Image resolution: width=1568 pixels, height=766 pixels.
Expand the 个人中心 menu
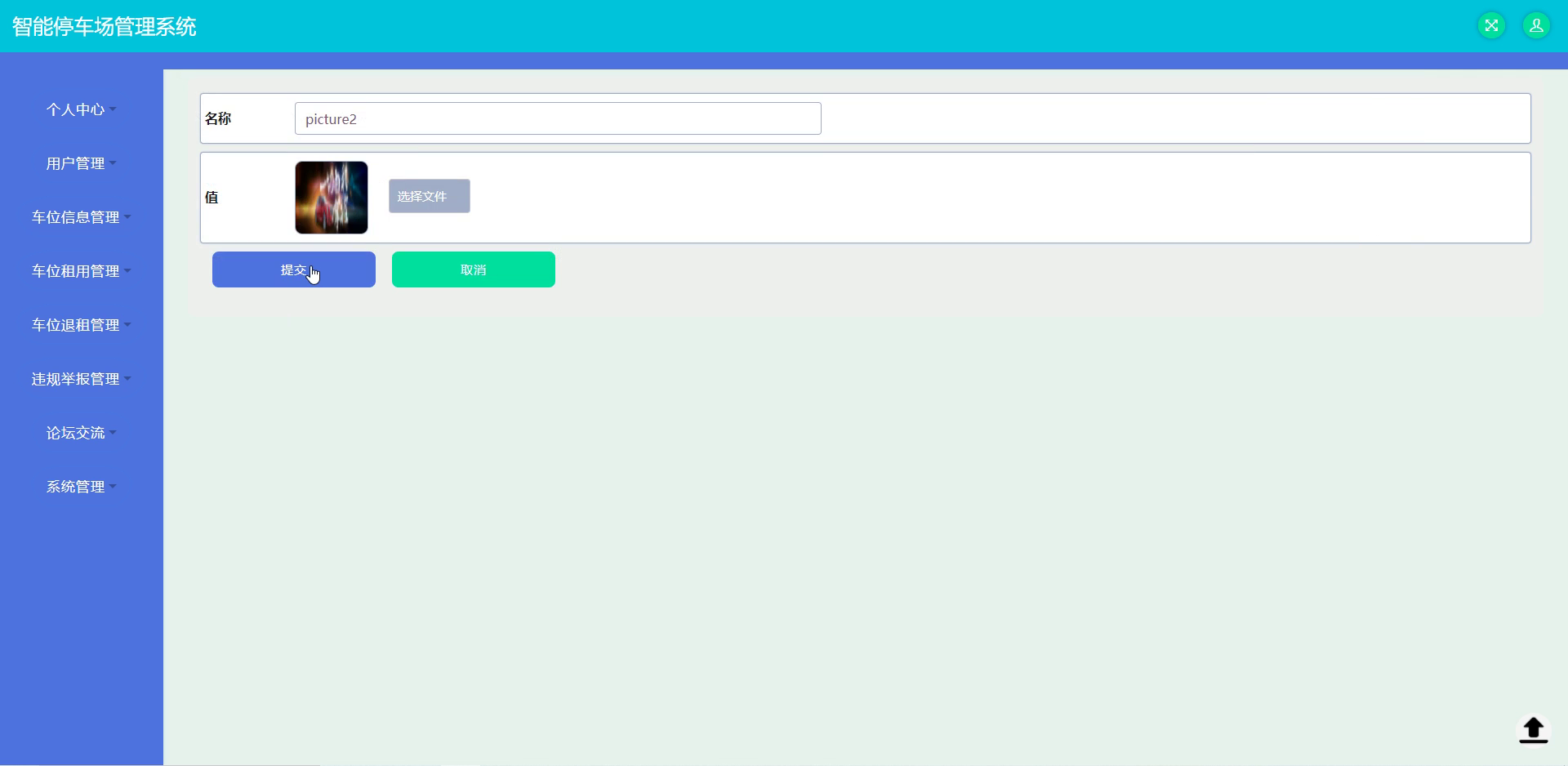[x=82, y=109]
